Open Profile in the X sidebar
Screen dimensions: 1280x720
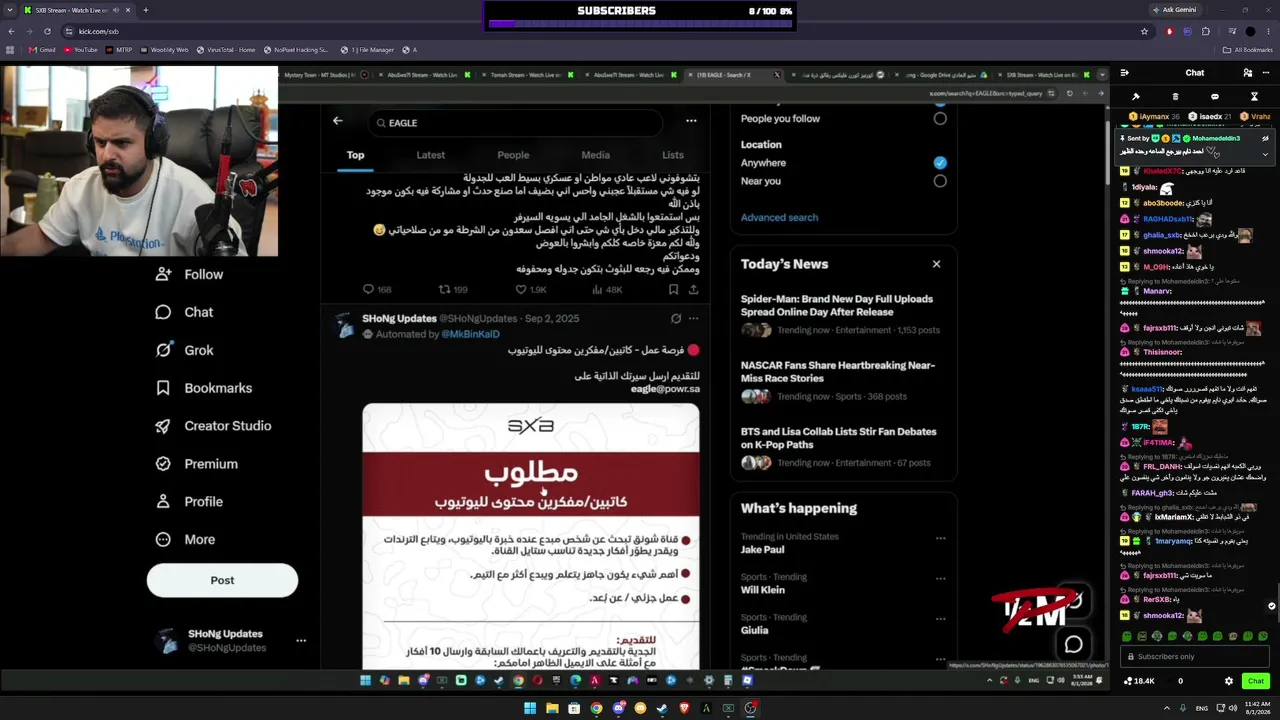pos(189,502)
